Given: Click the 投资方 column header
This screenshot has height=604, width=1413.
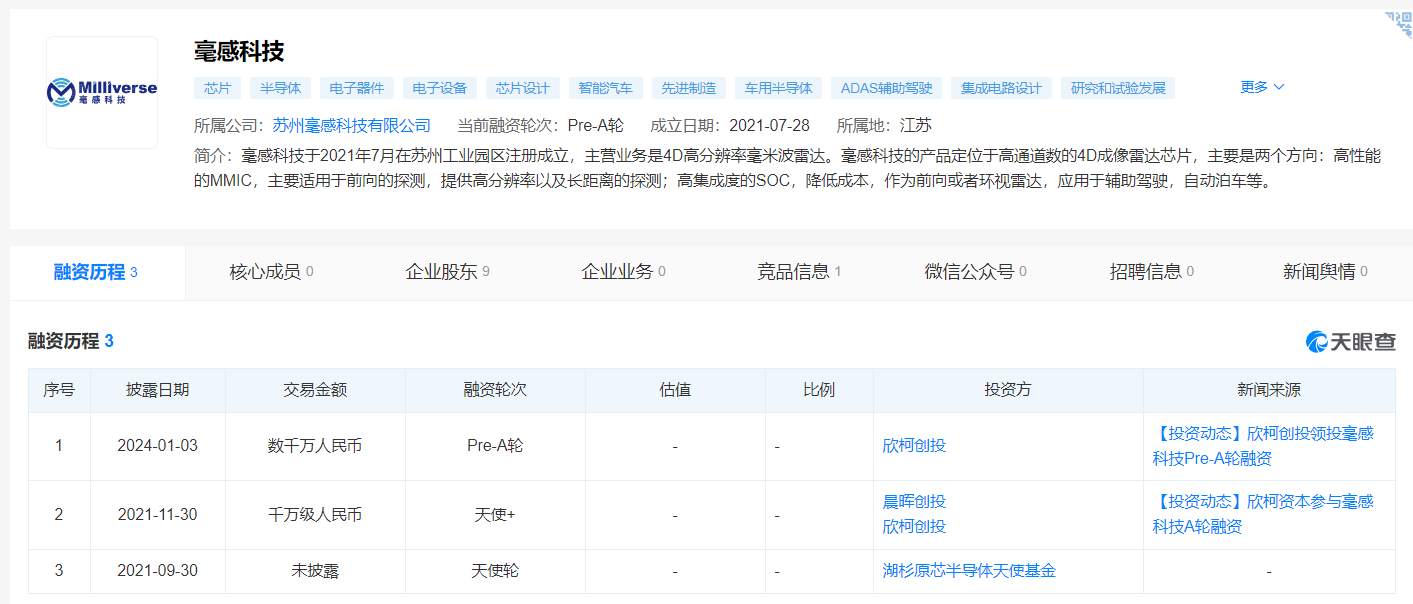Looking at the screenshot, I should coord(1008,390).
